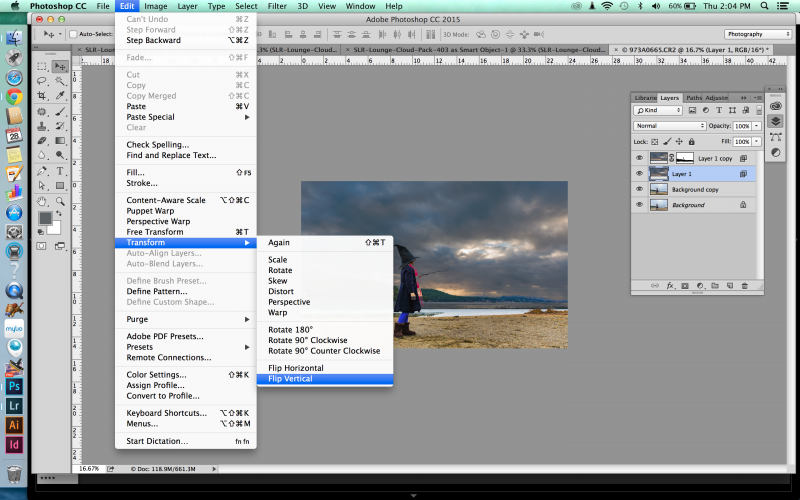Swap foreground and background colors
The width and height of the screenshot is (800, 500).
[59, 213]
